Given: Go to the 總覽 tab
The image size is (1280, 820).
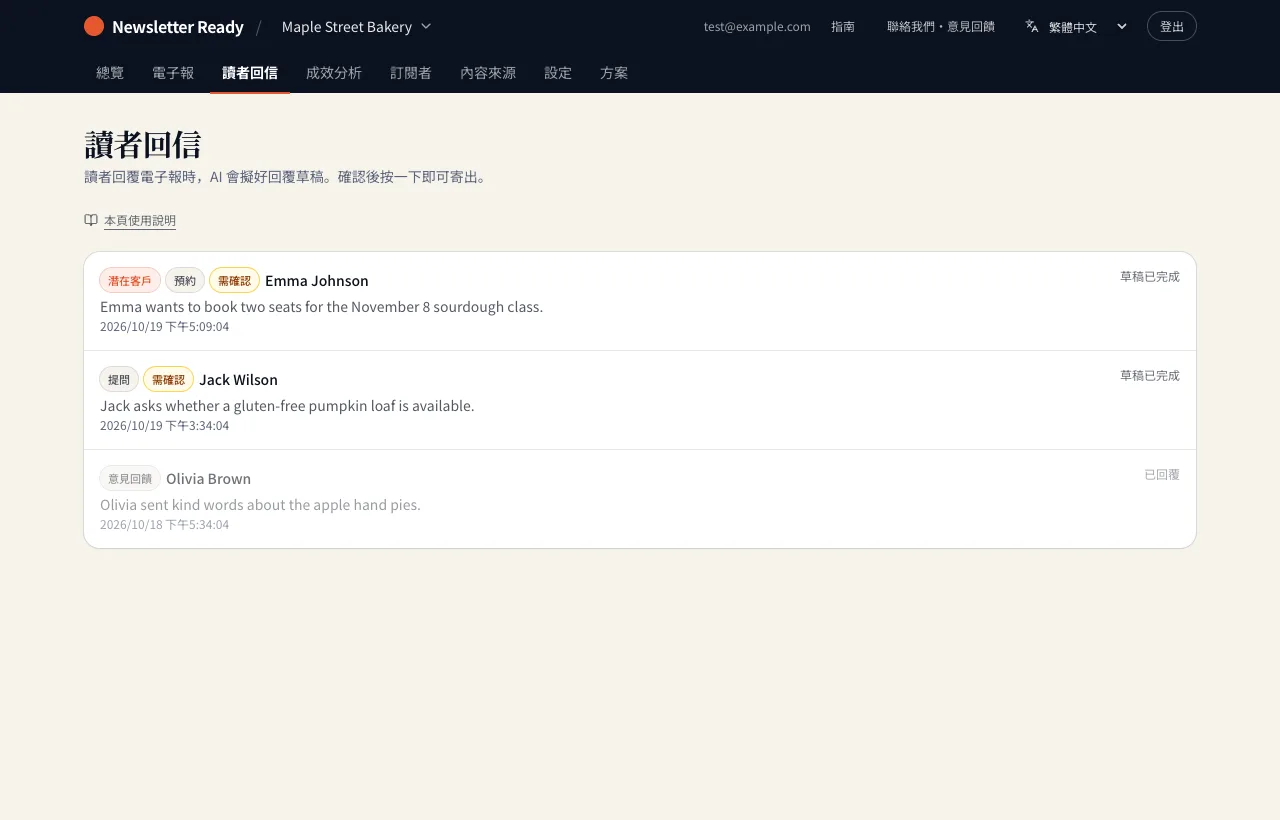Looking at the screenshot, I should coord(110,73).
